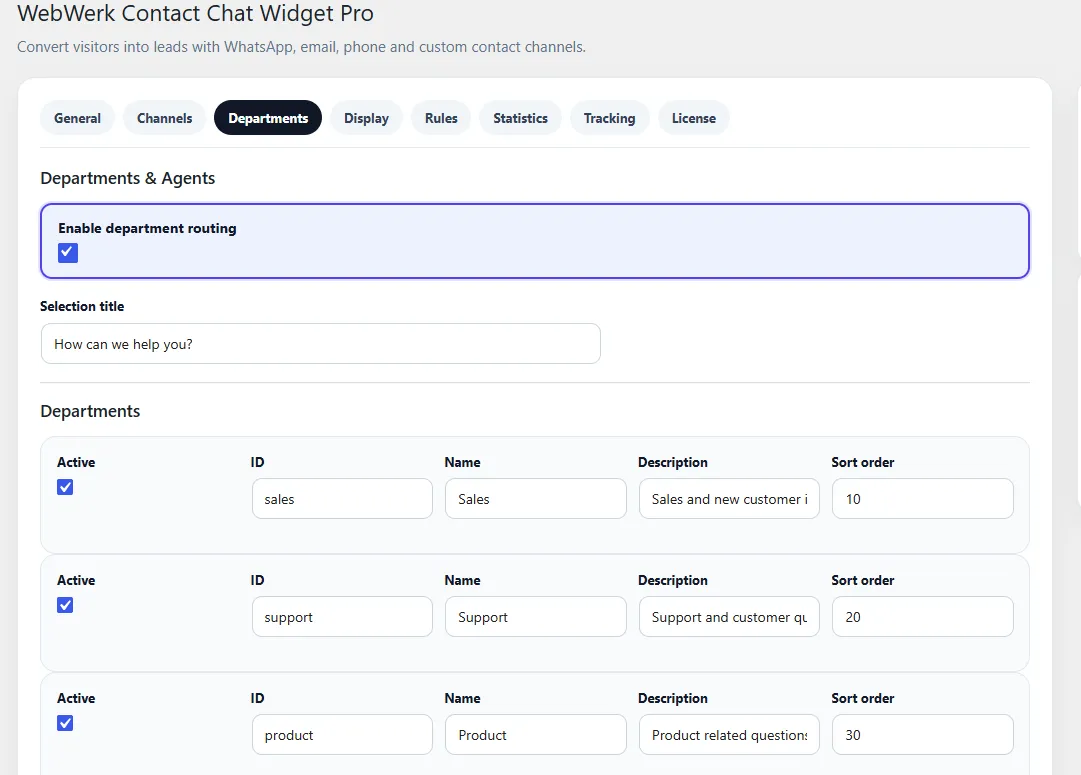This screenshot has height=775, width=1081.
Task: Open the Display tab
Action: click(366, 118)
